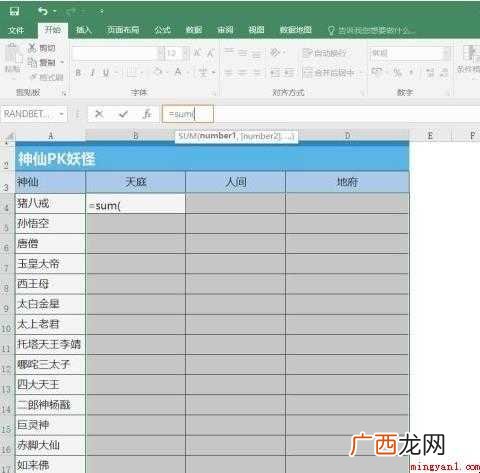This screenshot has height=473, width=480.
Task: Switch to the 视图 (View) tab
Action: (x=256, y=30)
